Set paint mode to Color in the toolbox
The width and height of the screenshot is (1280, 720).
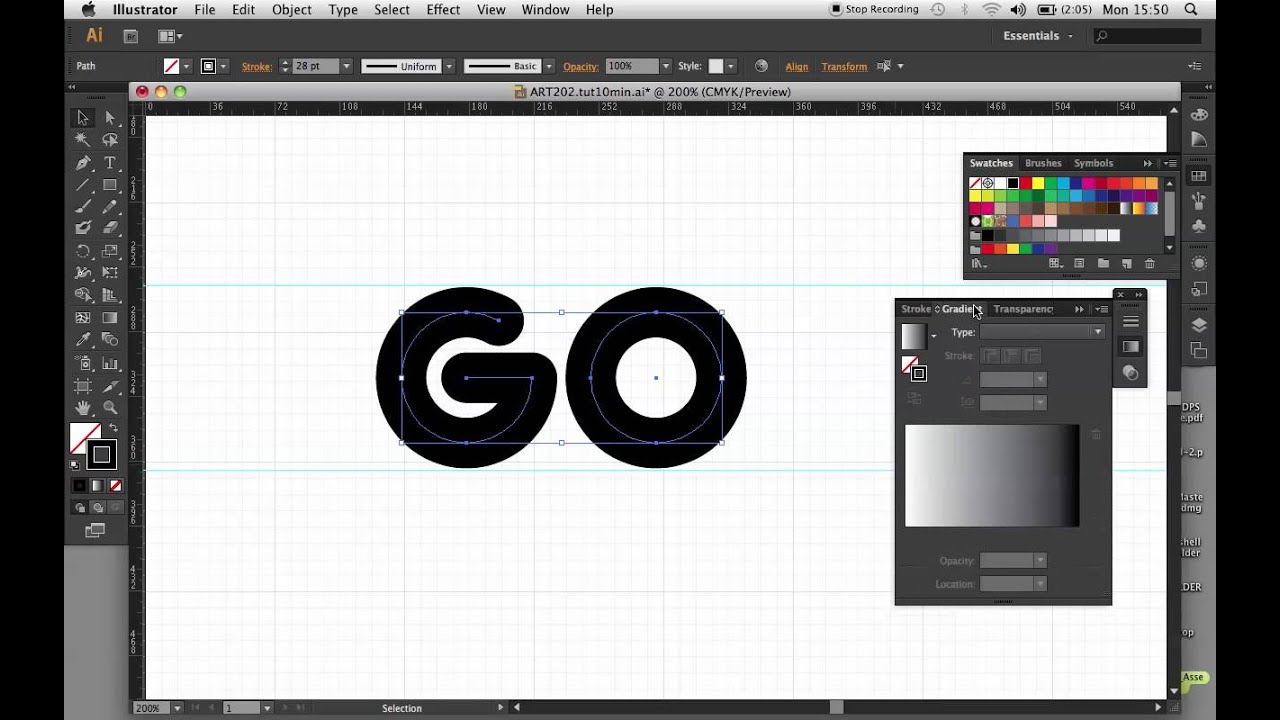(x=79, y=486)
